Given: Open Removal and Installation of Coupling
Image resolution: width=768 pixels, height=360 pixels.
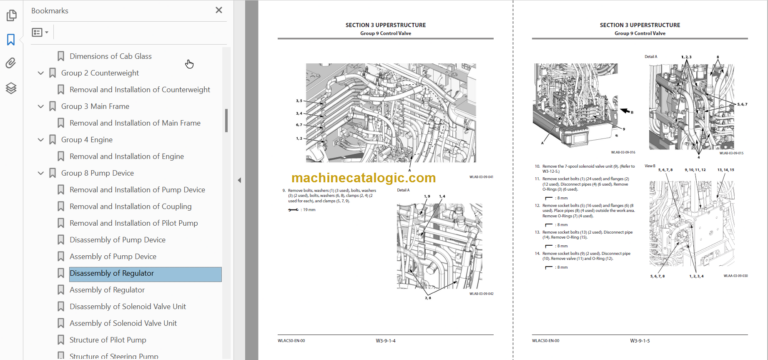Looking at the screenshot, I should (x=130, y=206).
